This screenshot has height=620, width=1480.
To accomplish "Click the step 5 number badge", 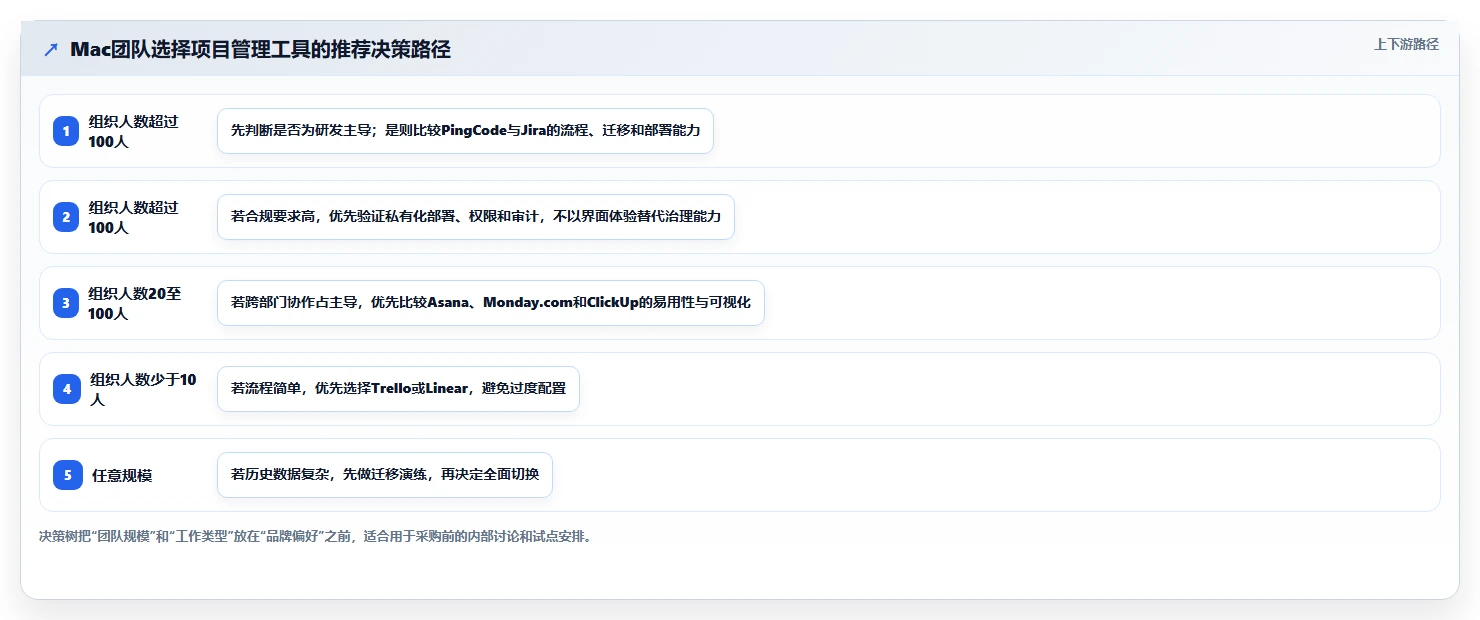I will 68,475.
